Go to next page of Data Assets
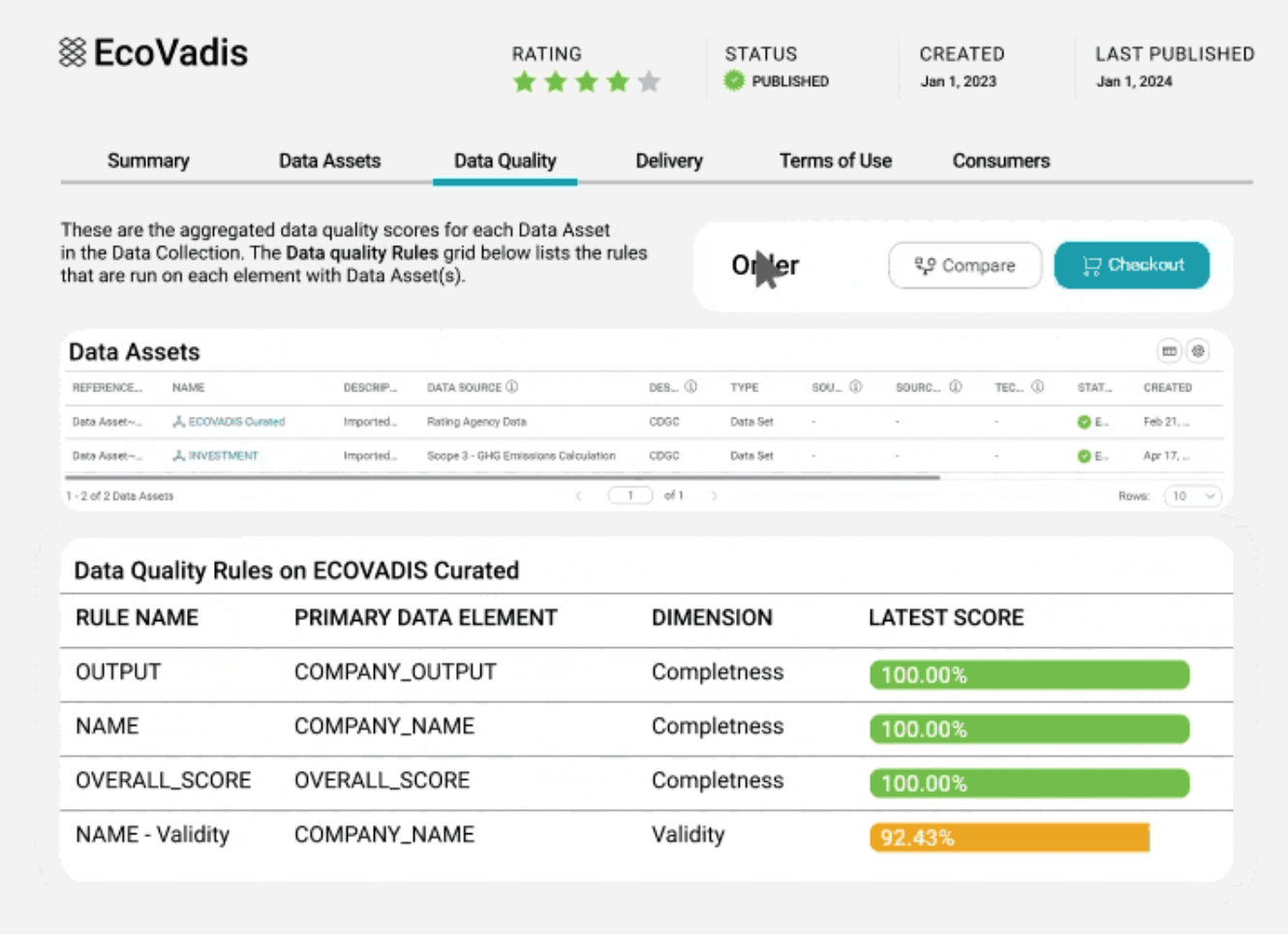Image resolution: width=1288 pixels, height=934 pixels. pyautogui.click(x=715, y=496)
